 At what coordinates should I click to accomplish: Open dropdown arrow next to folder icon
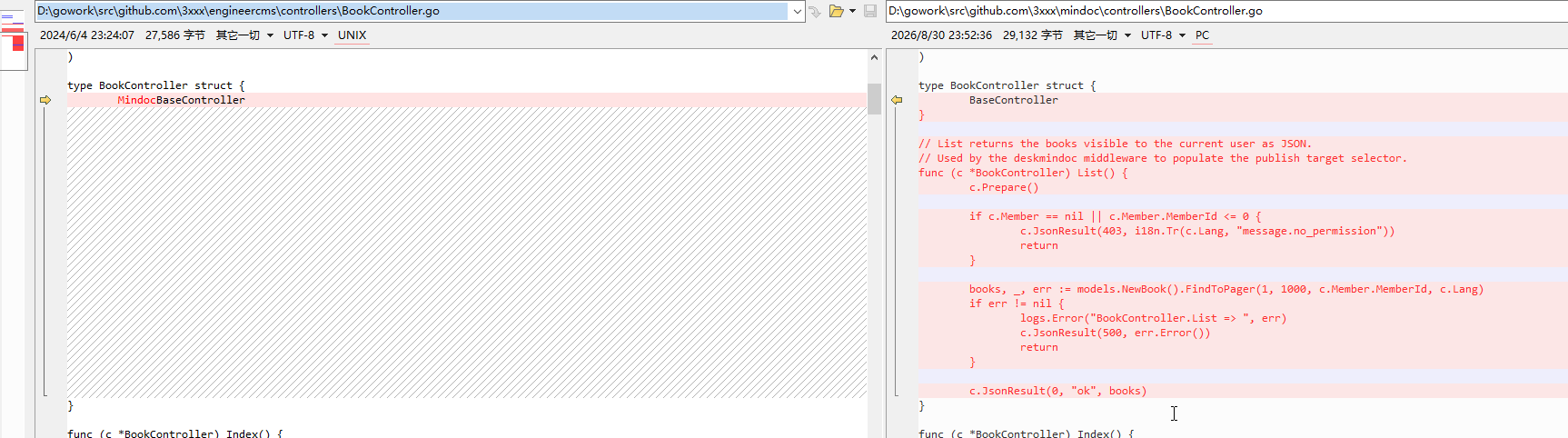coord(852,11)
